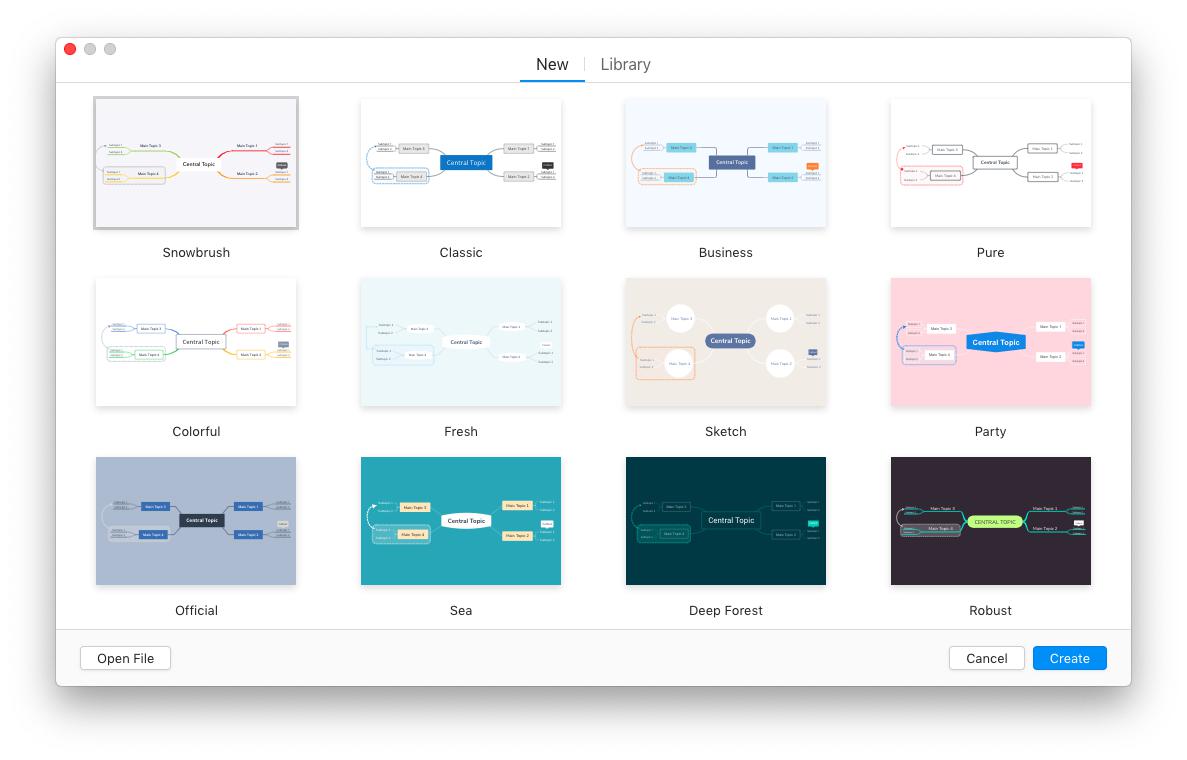Click the Snowbrush label text
The image size is (1187, 760).
click(x=196, y=253)
